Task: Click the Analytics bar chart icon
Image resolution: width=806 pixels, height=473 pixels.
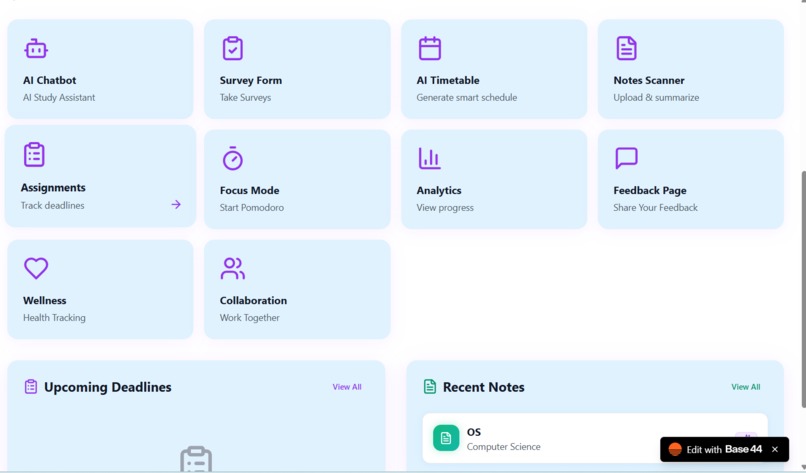Action: 430,158
